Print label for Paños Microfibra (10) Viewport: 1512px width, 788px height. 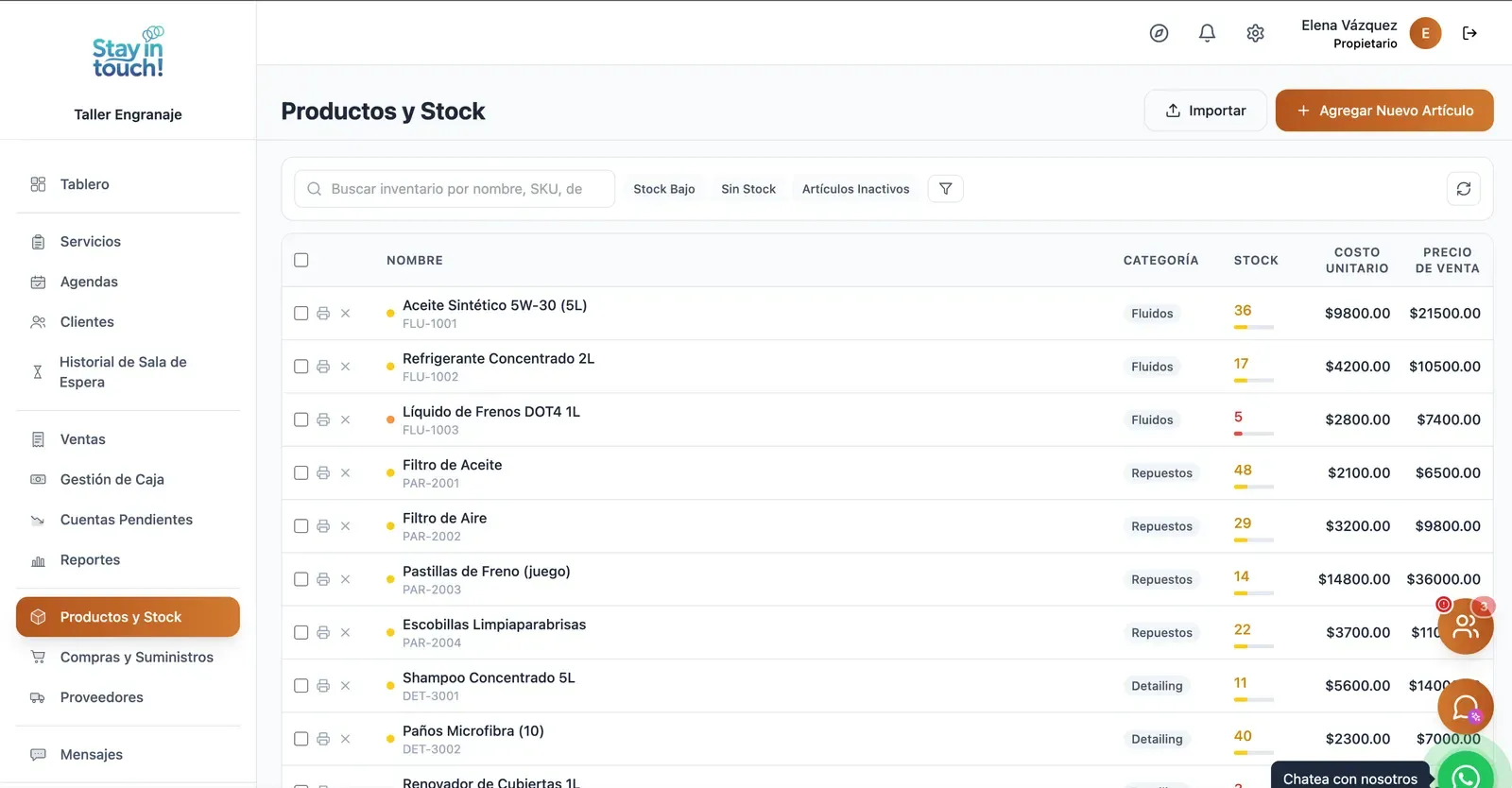(x=323, y=739)
